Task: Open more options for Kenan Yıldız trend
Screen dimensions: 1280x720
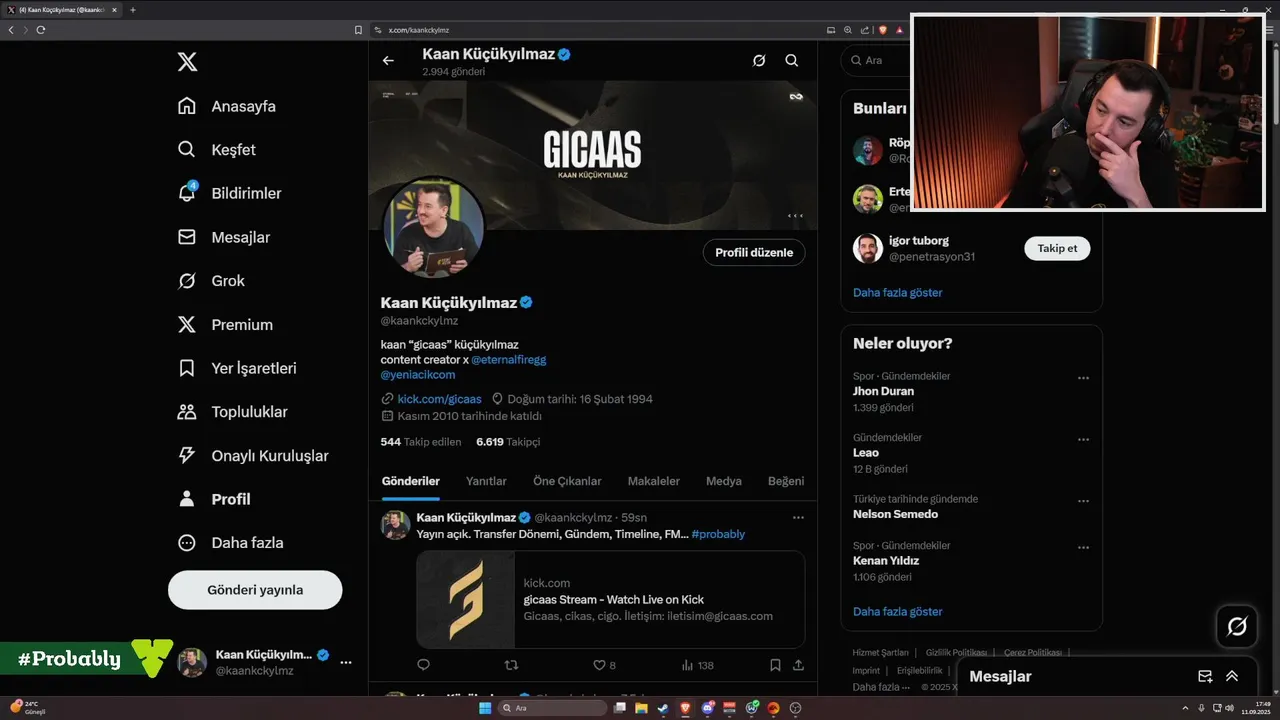Action: point(1083,547)
